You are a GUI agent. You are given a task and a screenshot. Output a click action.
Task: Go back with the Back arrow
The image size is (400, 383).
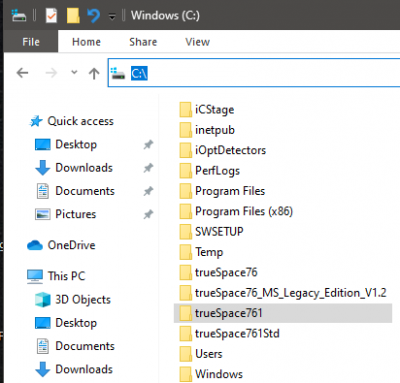[x=22, y=73]
